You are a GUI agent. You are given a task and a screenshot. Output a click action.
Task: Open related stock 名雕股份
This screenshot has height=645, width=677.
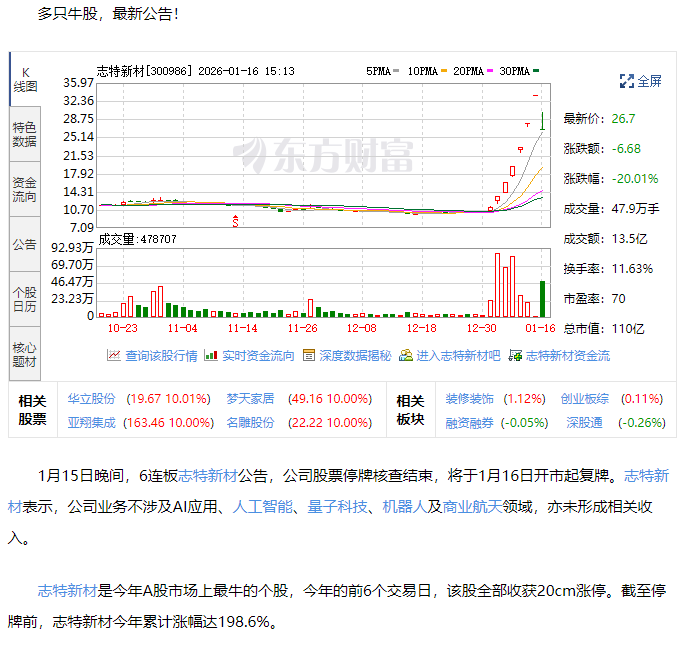(x=250, y=423)
